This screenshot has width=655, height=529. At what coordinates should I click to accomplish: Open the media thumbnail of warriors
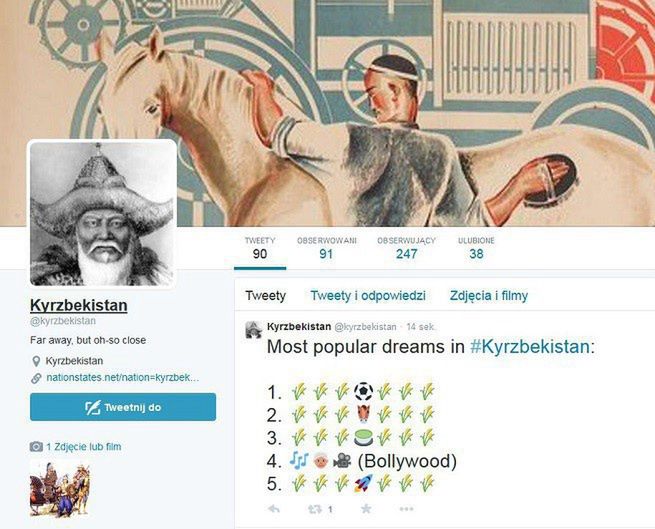pyautogui.click(x=59, y=488)
